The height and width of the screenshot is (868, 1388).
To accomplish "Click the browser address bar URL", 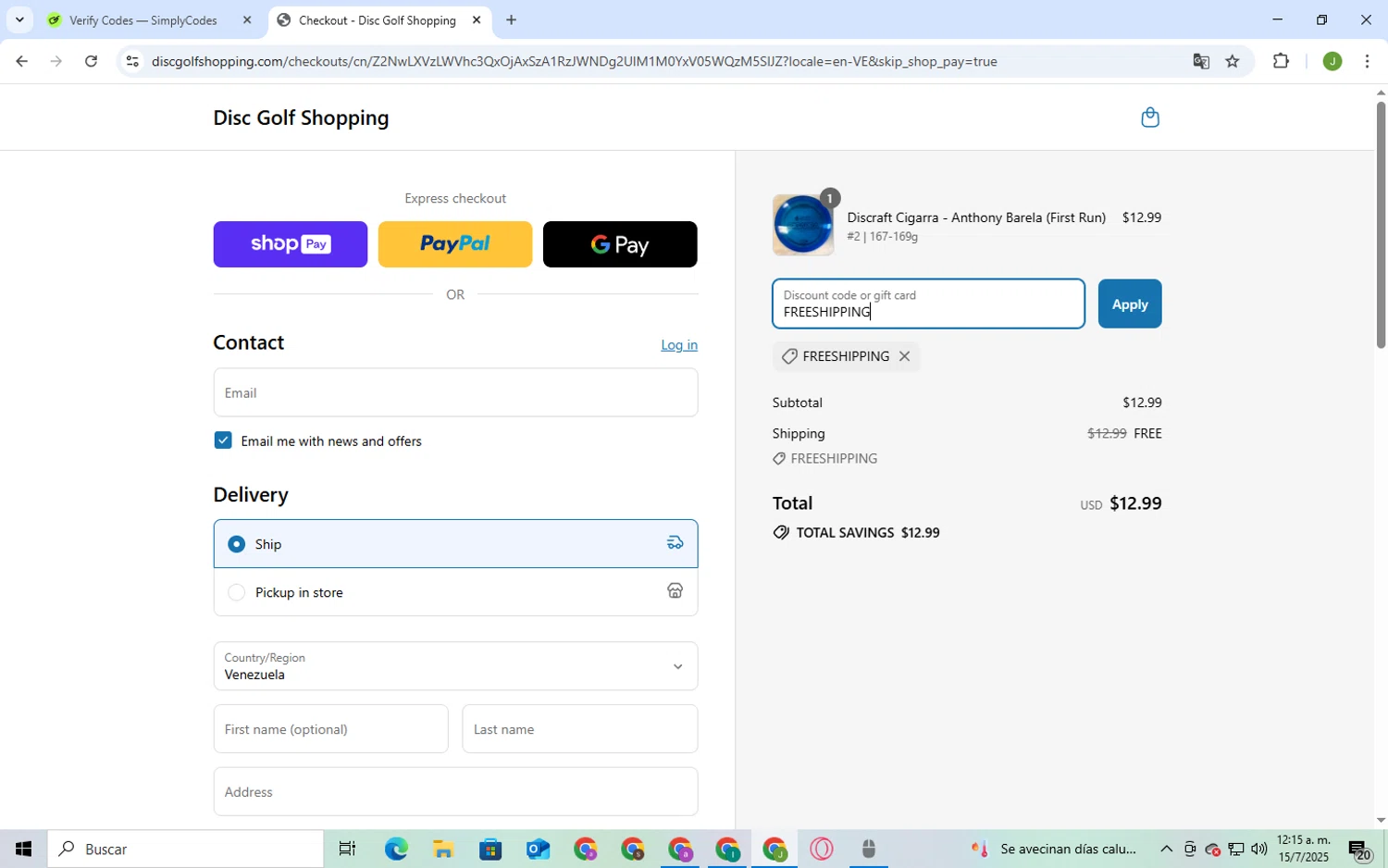I will point(574,62).
